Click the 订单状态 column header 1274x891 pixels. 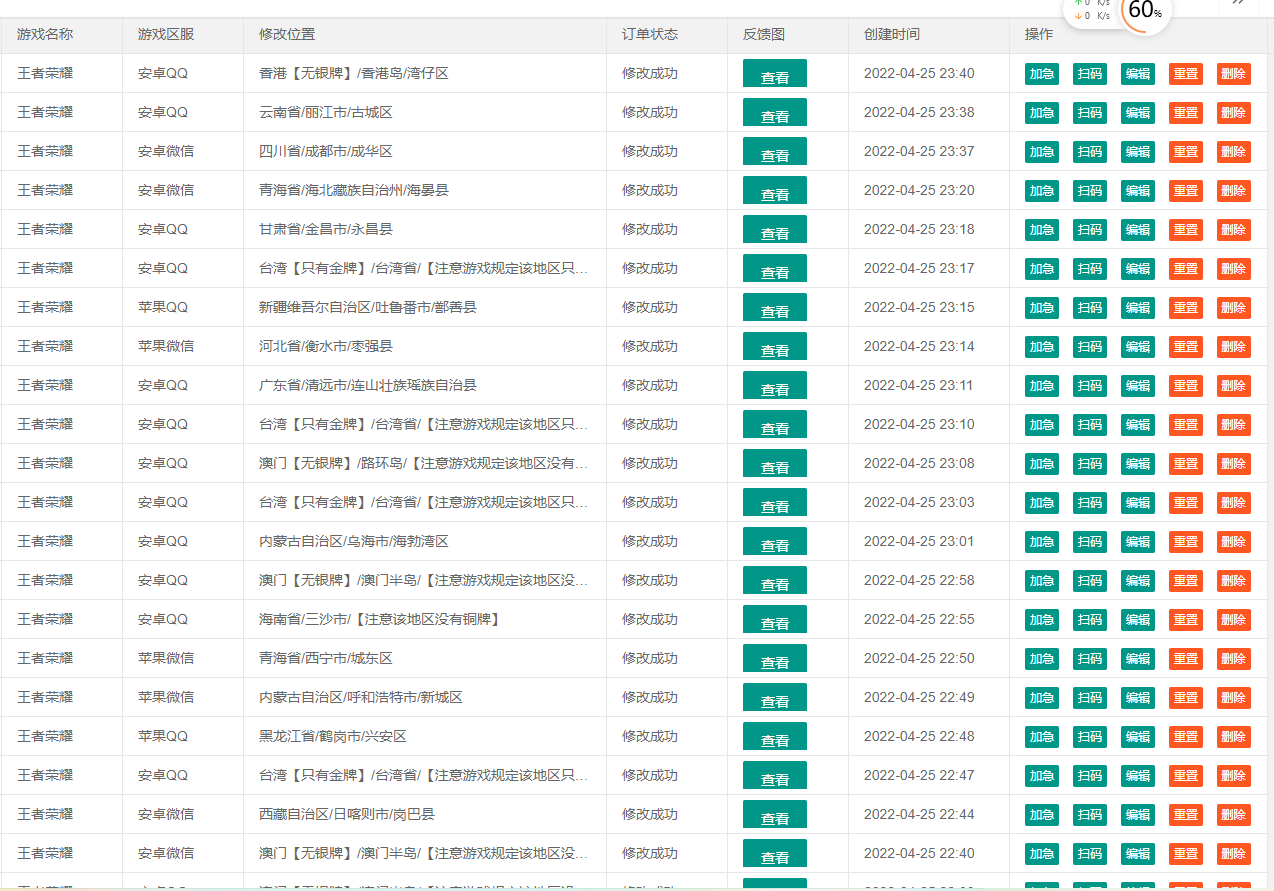coord(650,34)
